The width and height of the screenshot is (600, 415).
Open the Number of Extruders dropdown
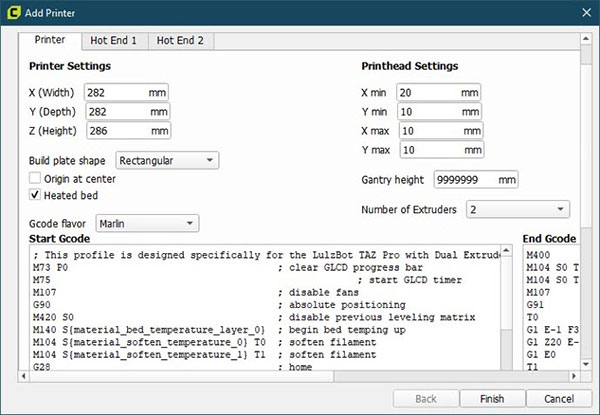click(517, 210)
